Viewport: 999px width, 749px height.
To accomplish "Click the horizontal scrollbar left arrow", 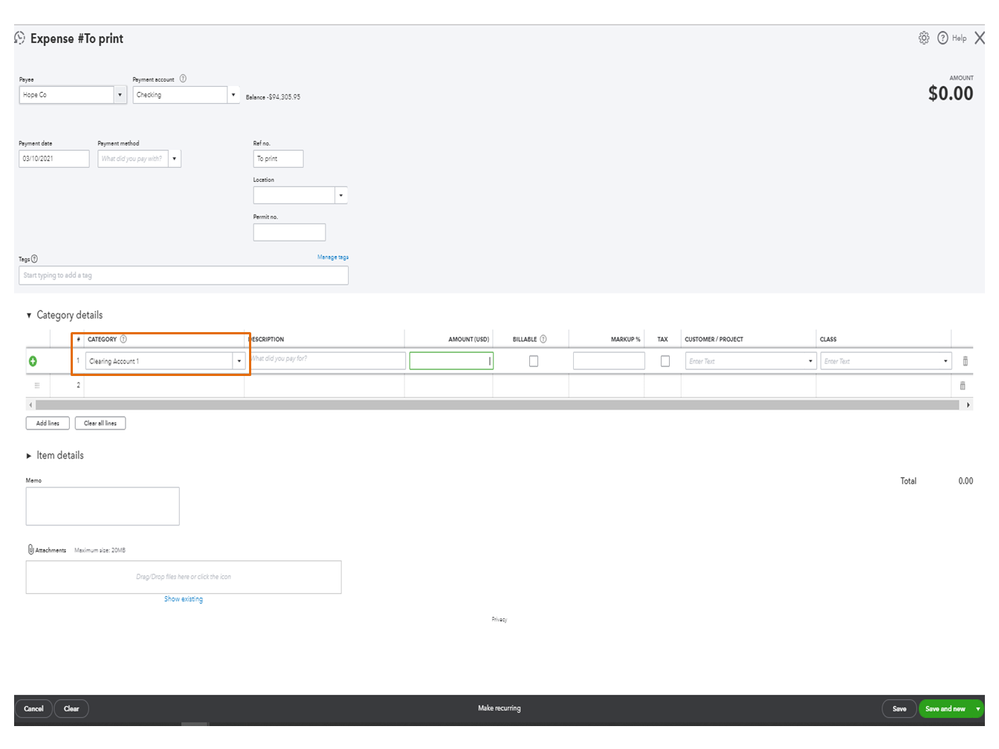I will [x=30, y=405].
